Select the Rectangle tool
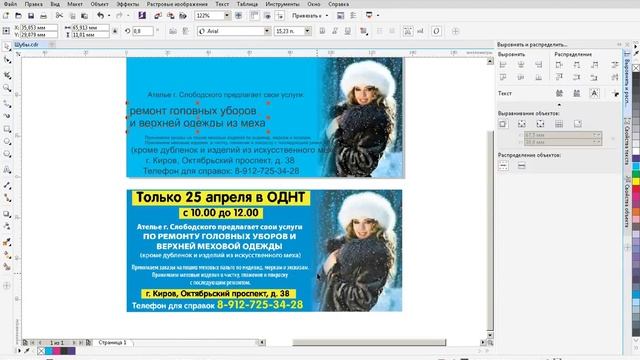The image size is (640, 360). pos(7,129)
